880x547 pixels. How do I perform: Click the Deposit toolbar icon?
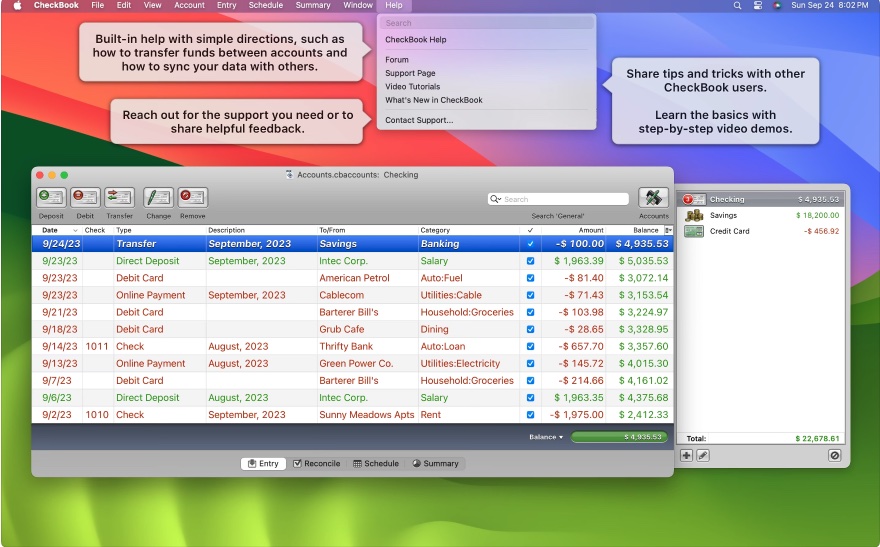tap(51, 197)
